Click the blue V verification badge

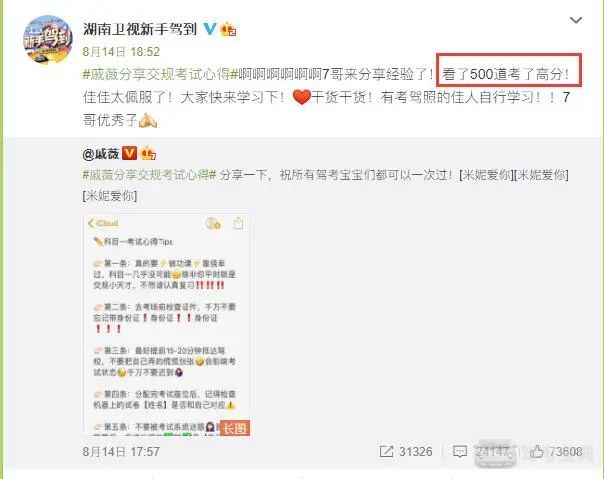tap(210, 29)
